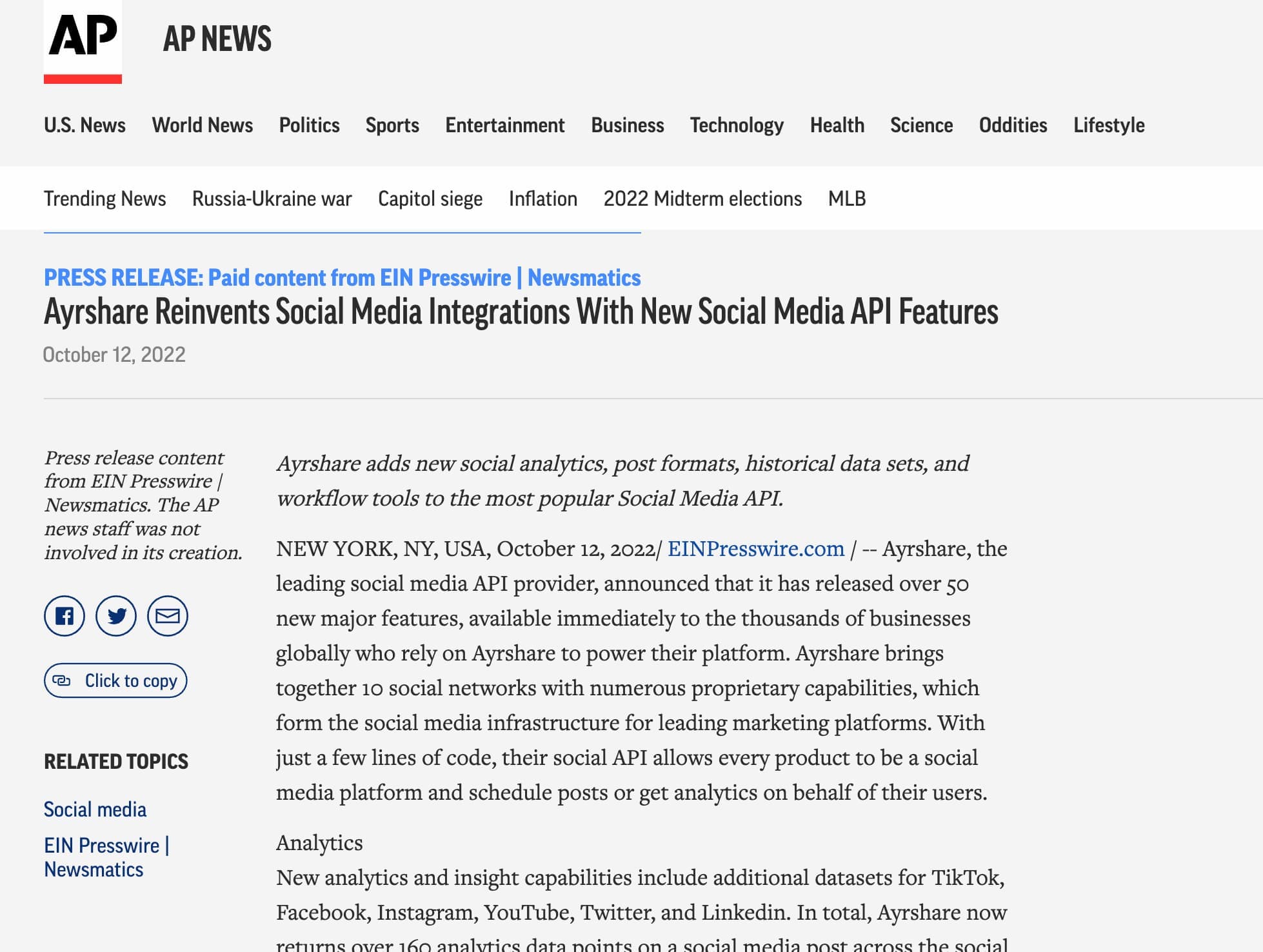Image resolution: width=1263 pixels, height=952 pixels.
Task: Open Capitol siege trending topic
Action: 430,199
